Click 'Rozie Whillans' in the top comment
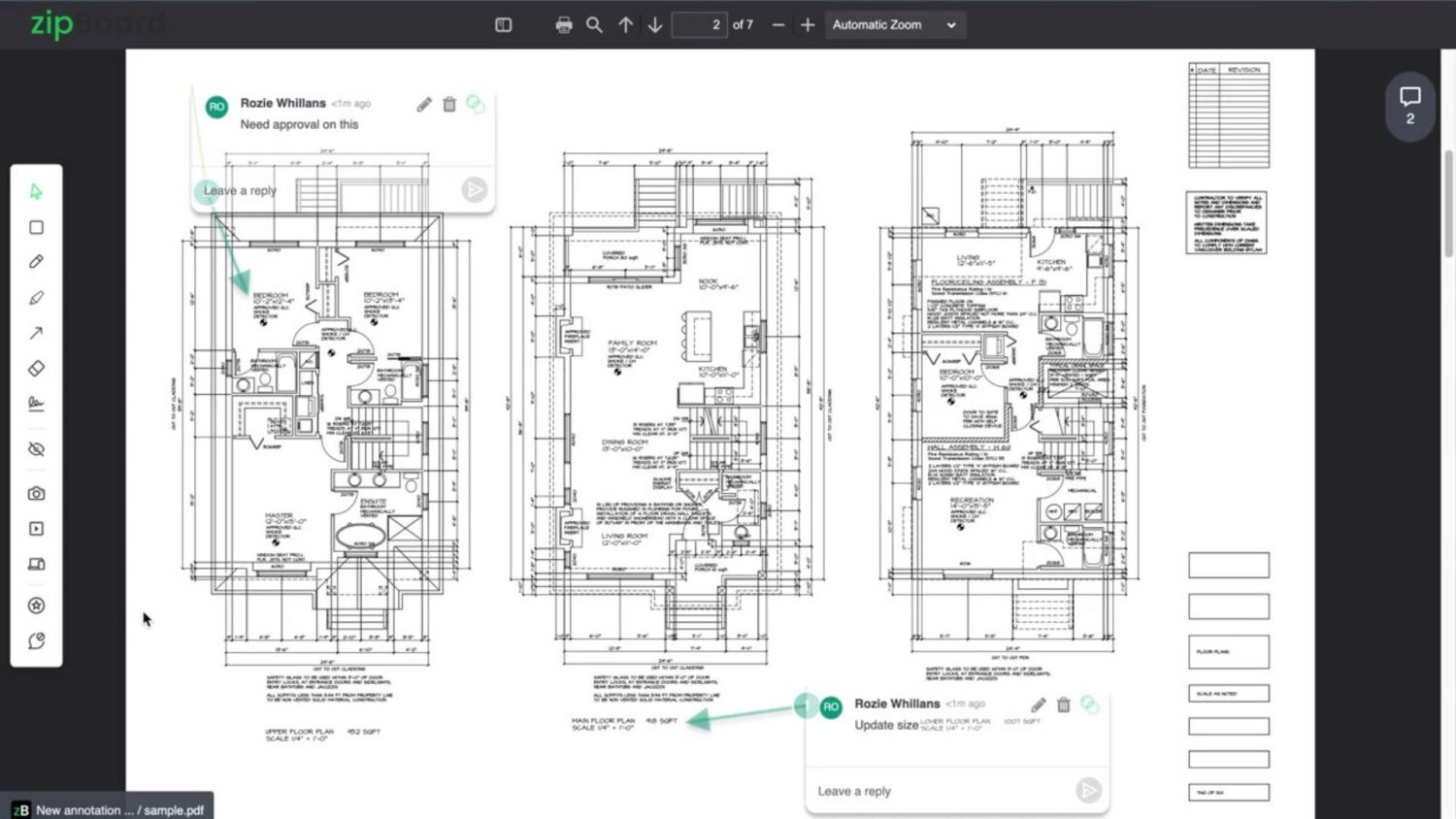 coord(282,103)
